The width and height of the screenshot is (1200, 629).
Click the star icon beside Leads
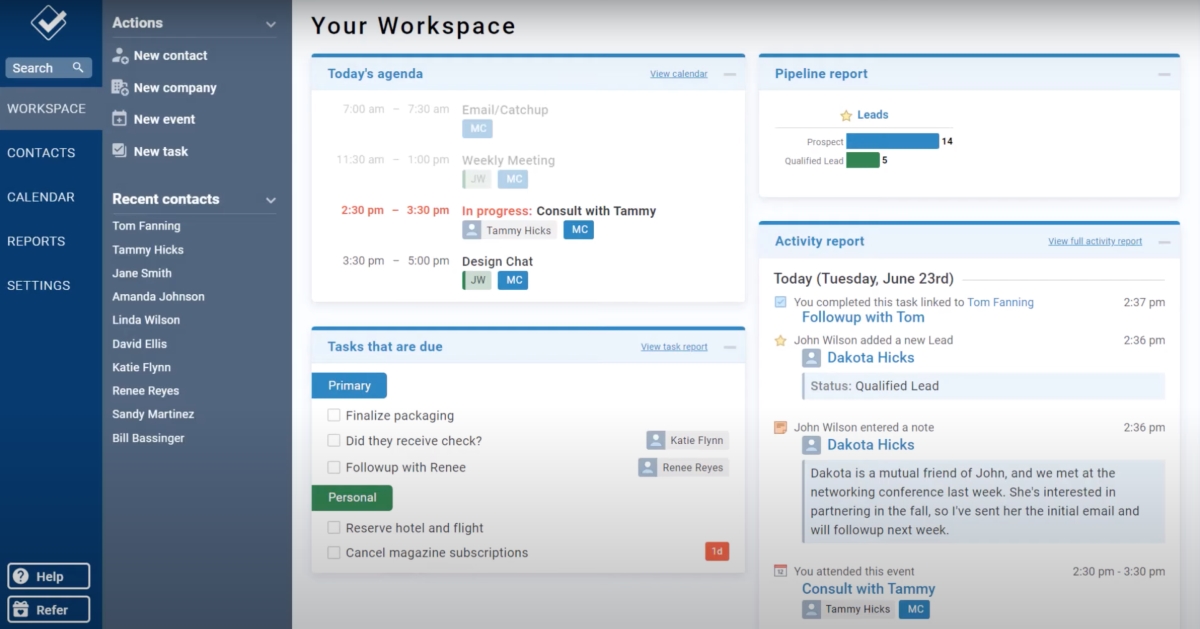[843, 114]
